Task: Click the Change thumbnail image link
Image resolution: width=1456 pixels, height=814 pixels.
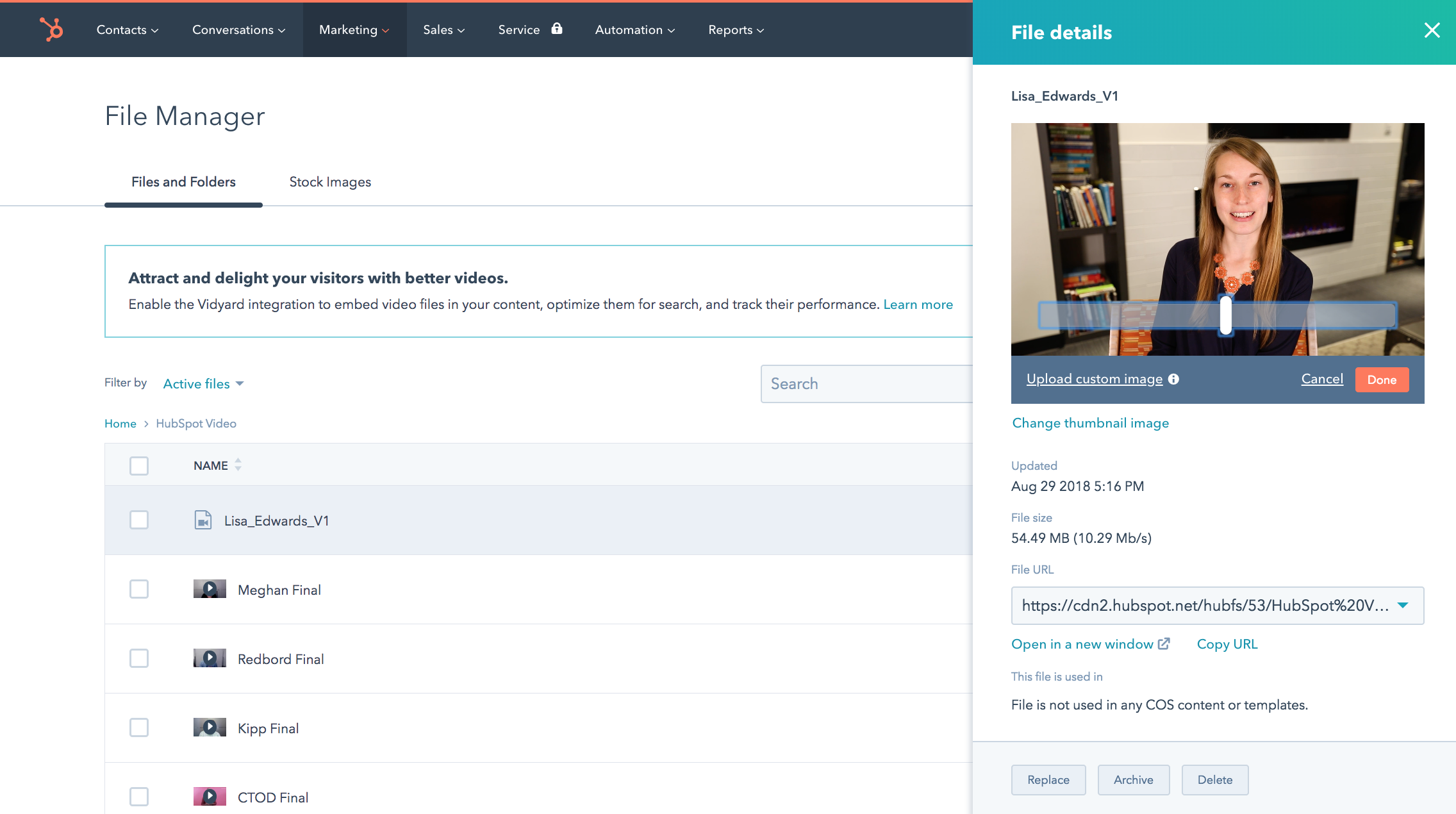Action: pos(1089,422)
